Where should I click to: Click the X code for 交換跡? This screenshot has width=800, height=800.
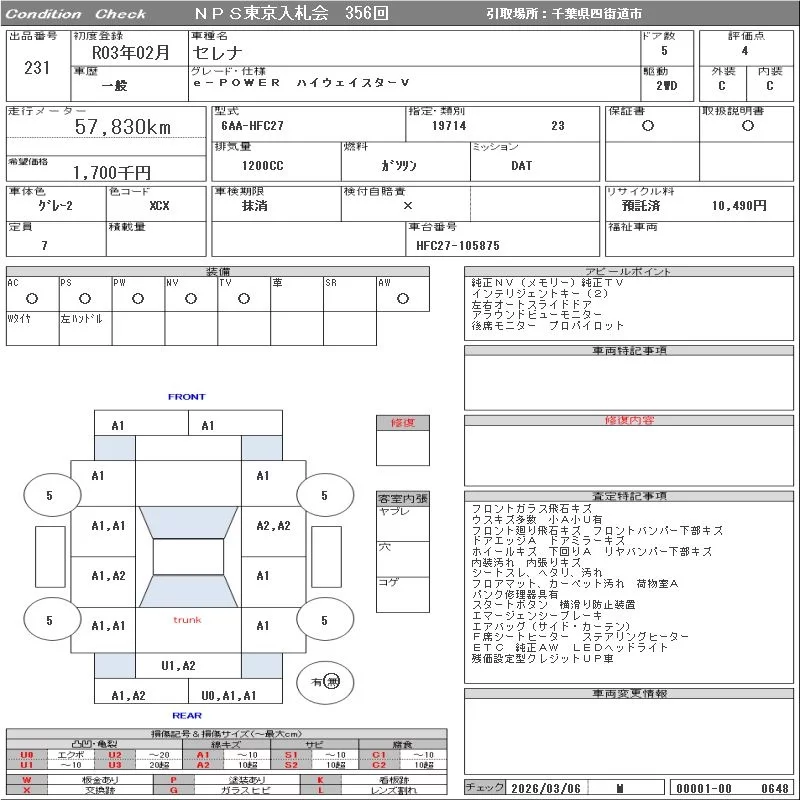pos(27,790)
